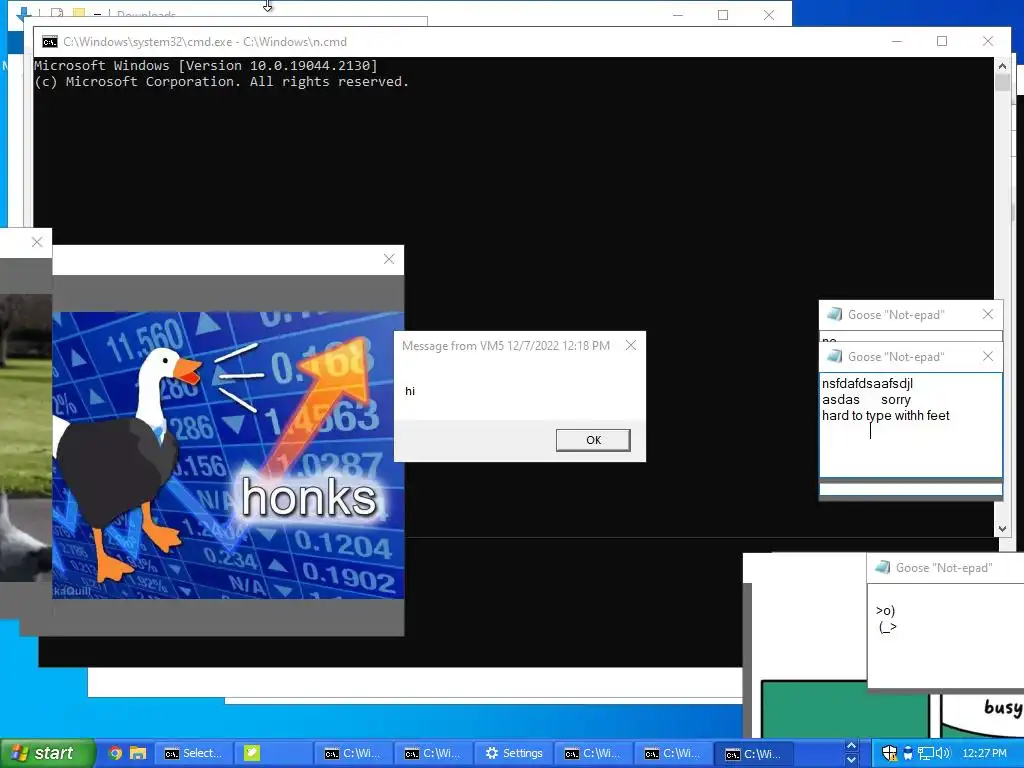Close the Message from VM5 dialog
The height and width of the screenshot is (768, 1024).
point(631,345)
